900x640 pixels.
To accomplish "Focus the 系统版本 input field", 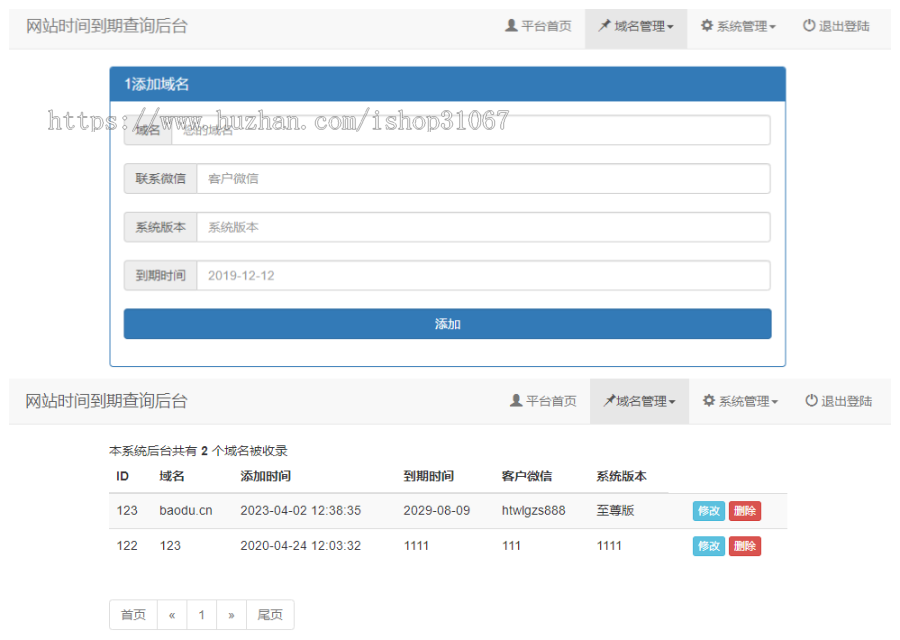I will pyautogui.click(x=483, y=227).
